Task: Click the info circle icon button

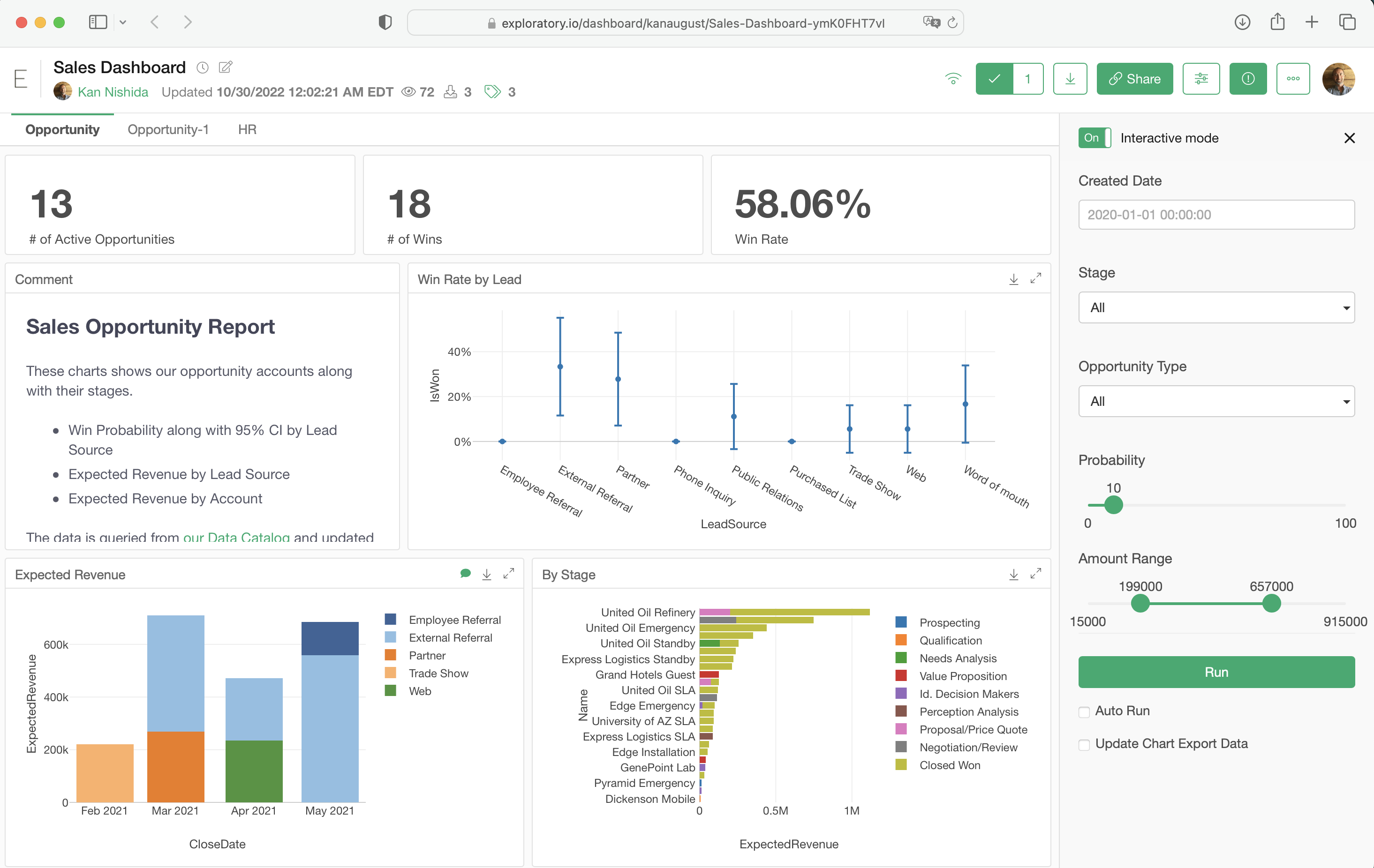Action: pos(1247,79)
